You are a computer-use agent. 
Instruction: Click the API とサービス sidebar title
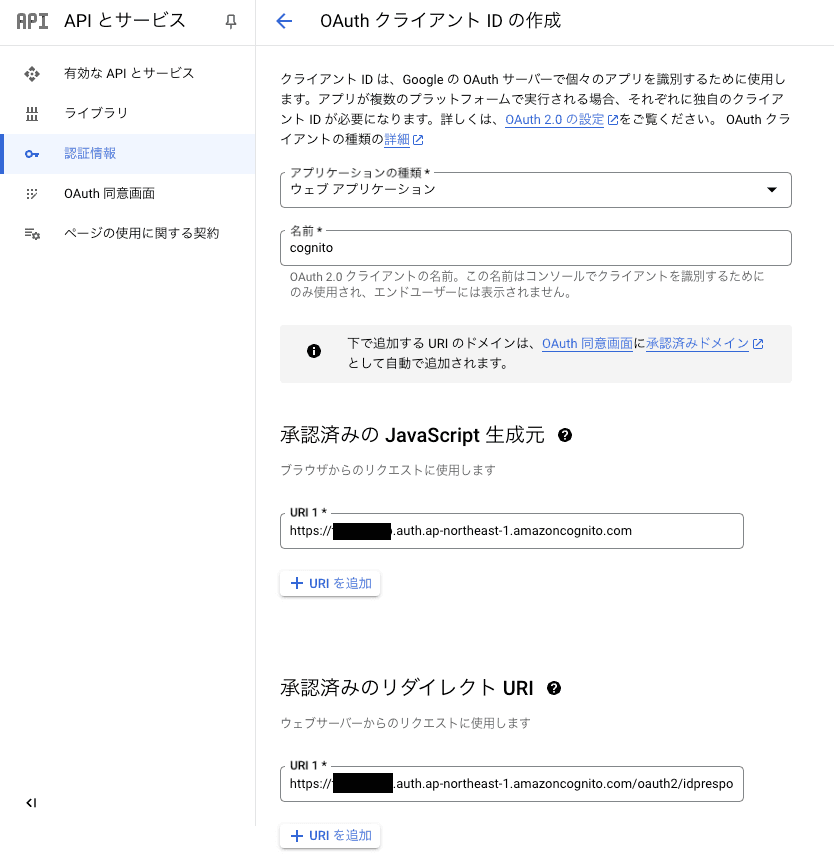pos(125,21)
